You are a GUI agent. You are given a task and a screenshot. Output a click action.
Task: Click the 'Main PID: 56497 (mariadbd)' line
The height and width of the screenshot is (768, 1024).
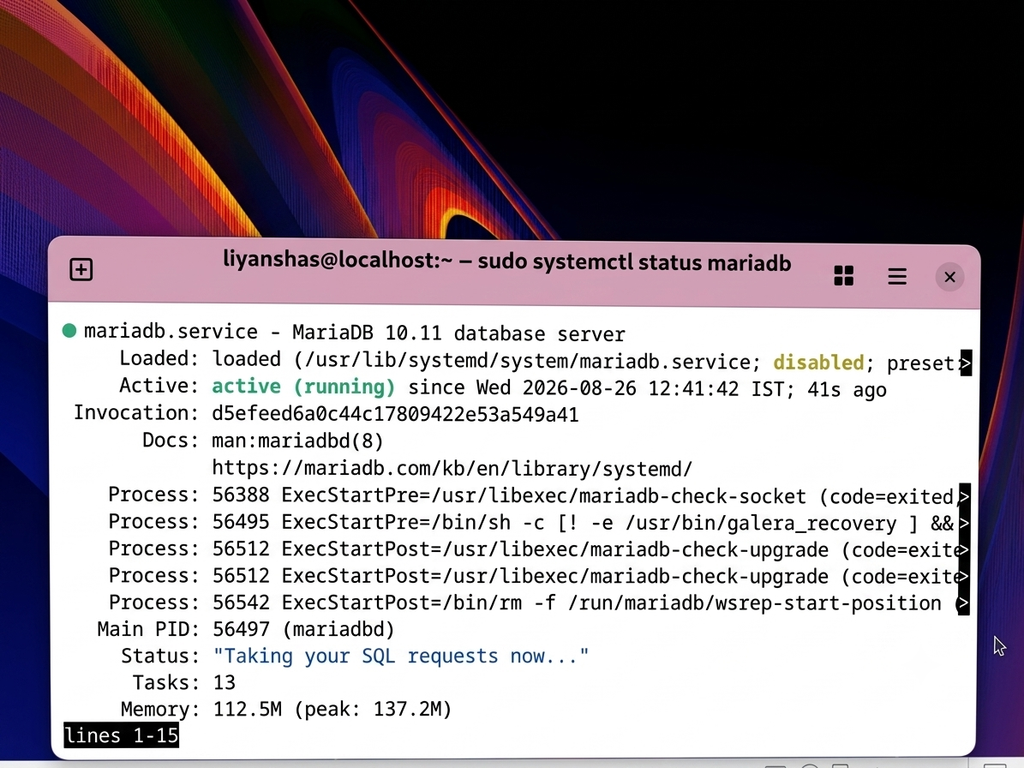point(246,630)
